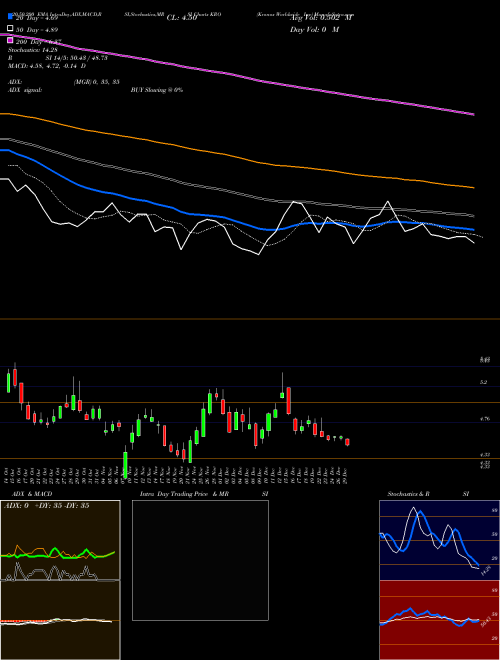This screenshot has width=500, height=660.
Task: Click the 'Day Vol: 0 M' label
Action: (x=314, y=30)
